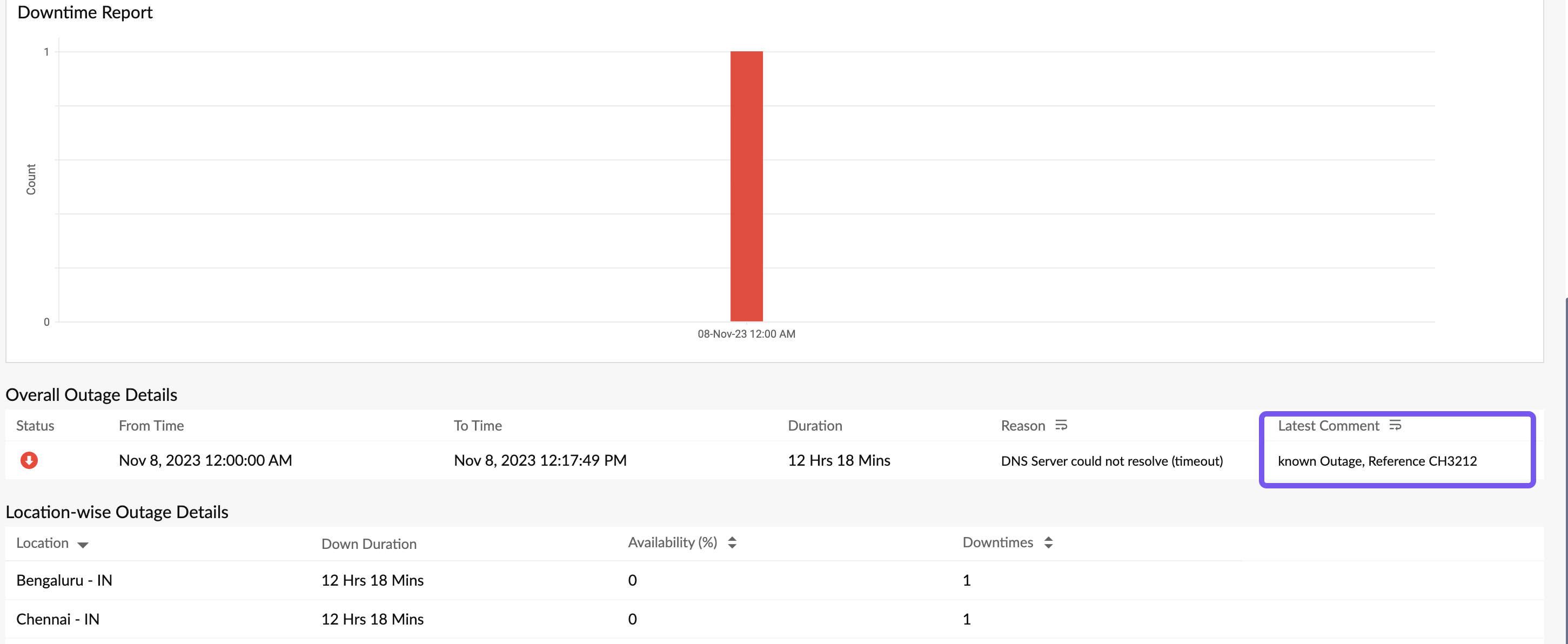The image size is (1568, 644).
Task: Click the Duration column header
Action: (x=814, y=426)
